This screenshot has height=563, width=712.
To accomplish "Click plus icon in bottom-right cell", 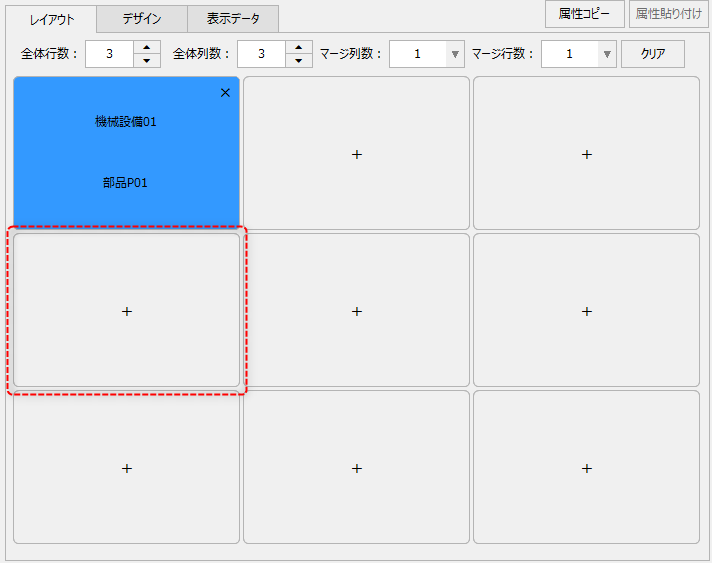I will pos(587,468).
